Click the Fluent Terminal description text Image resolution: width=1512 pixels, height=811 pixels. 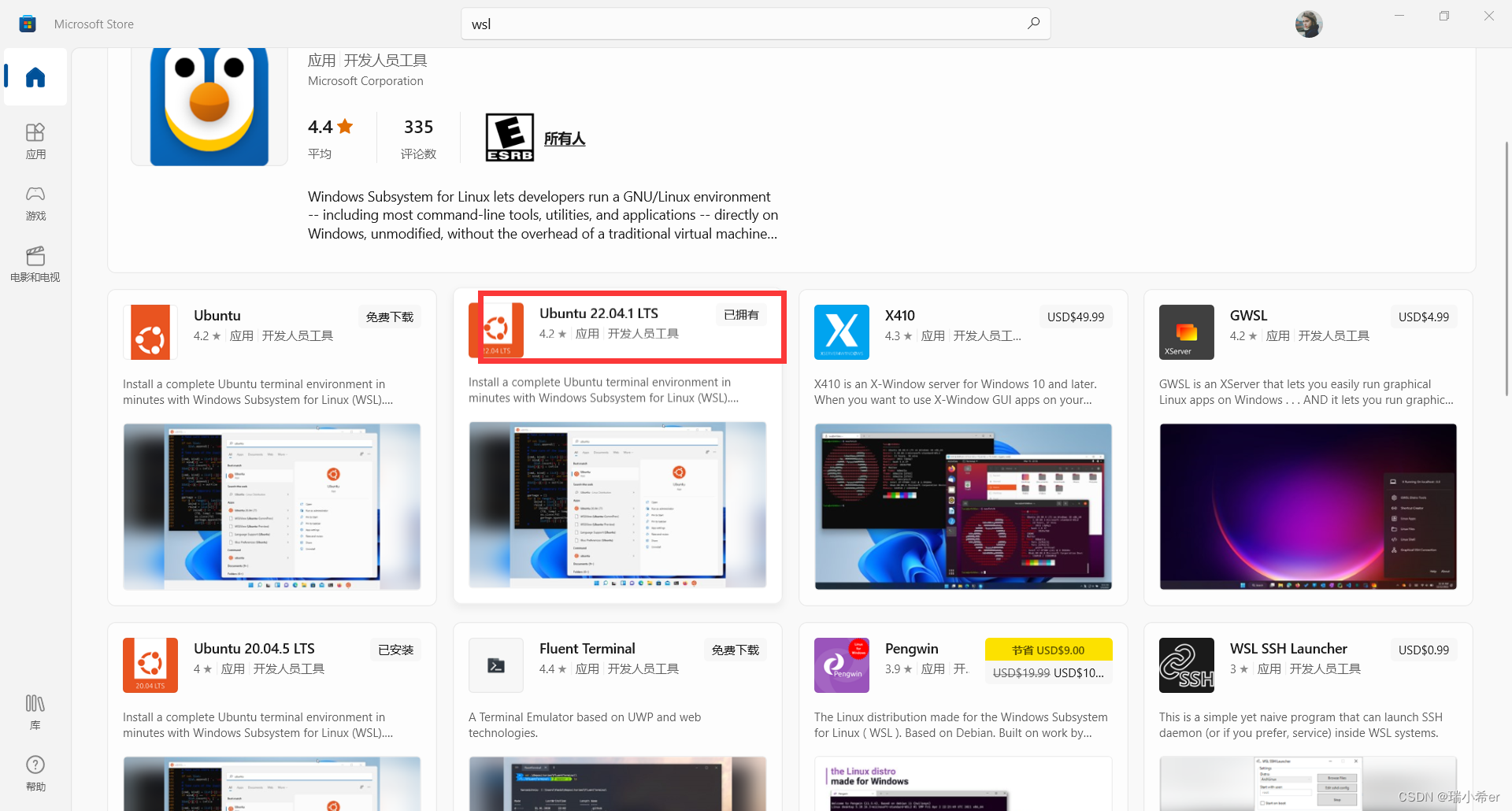[584, 725]
